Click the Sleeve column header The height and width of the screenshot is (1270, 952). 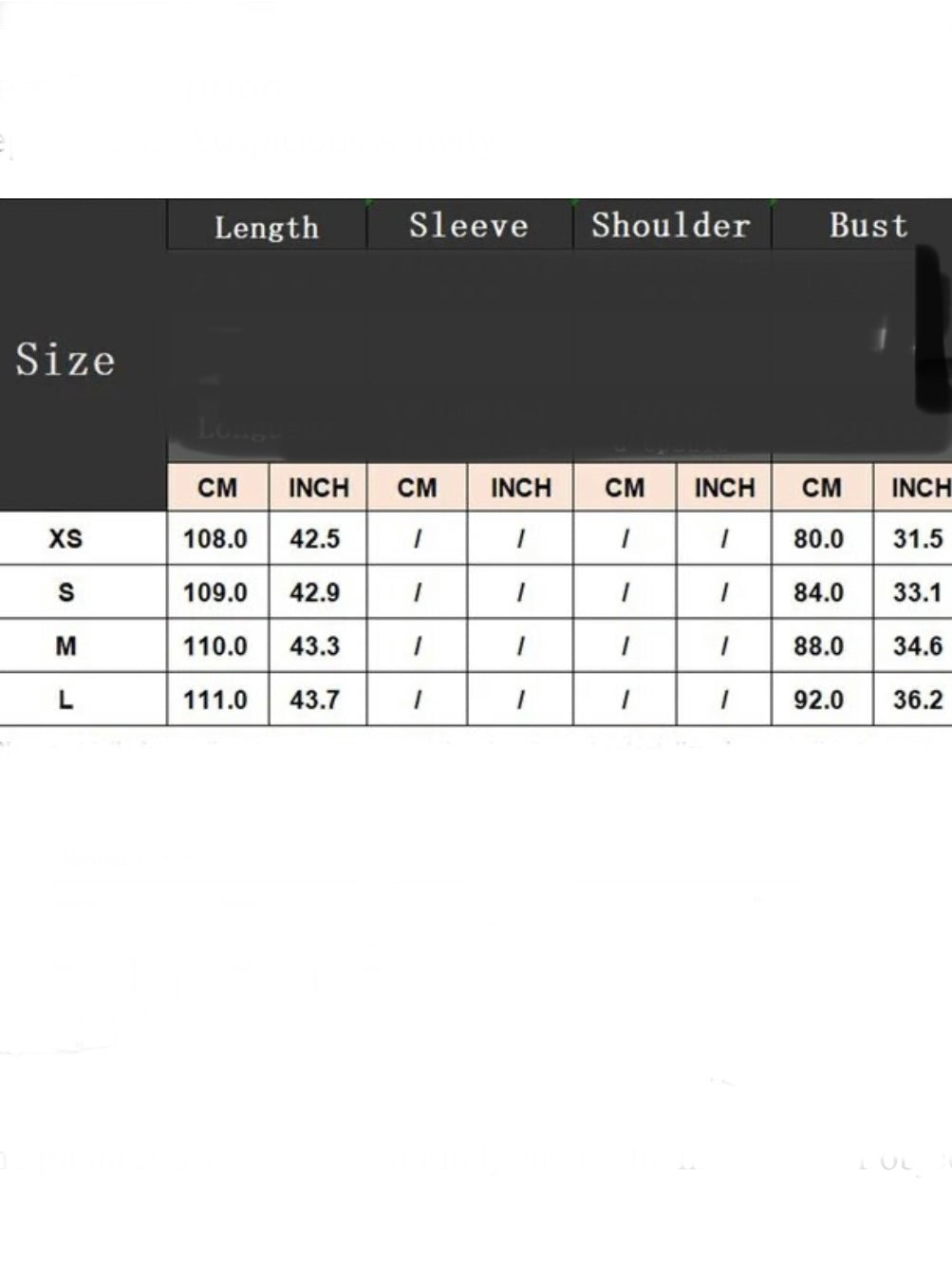tap(470, 226)
